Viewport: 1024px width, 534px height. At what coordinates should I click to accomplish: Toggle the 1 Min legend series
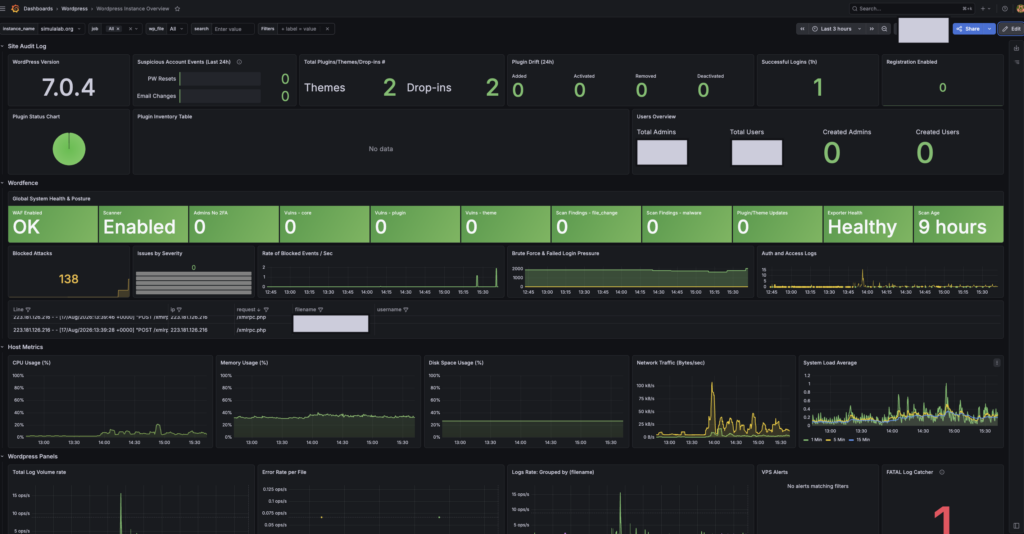(813, 439)
